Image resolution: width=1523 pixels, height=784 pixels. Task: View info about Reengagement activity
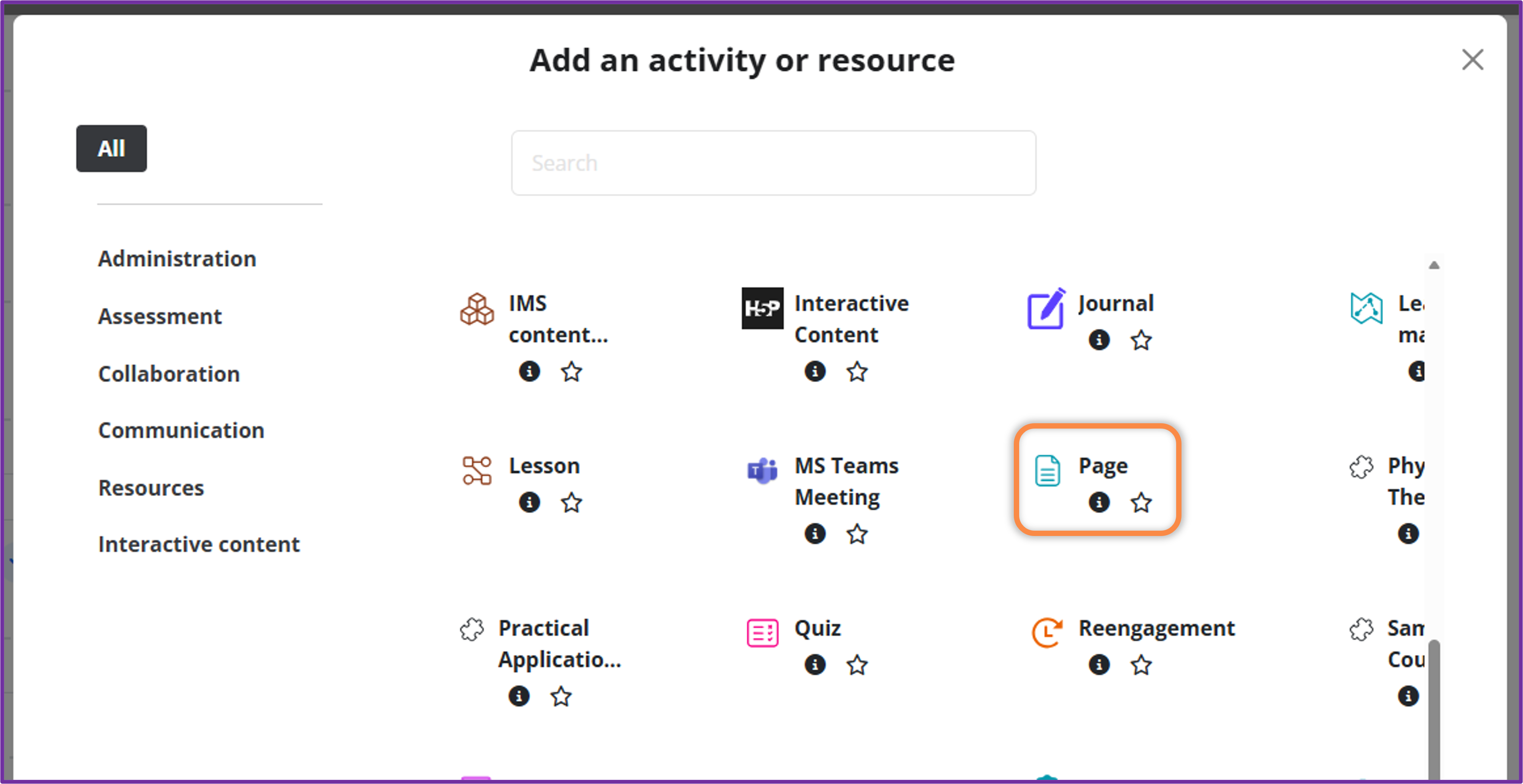(1098, 665)
